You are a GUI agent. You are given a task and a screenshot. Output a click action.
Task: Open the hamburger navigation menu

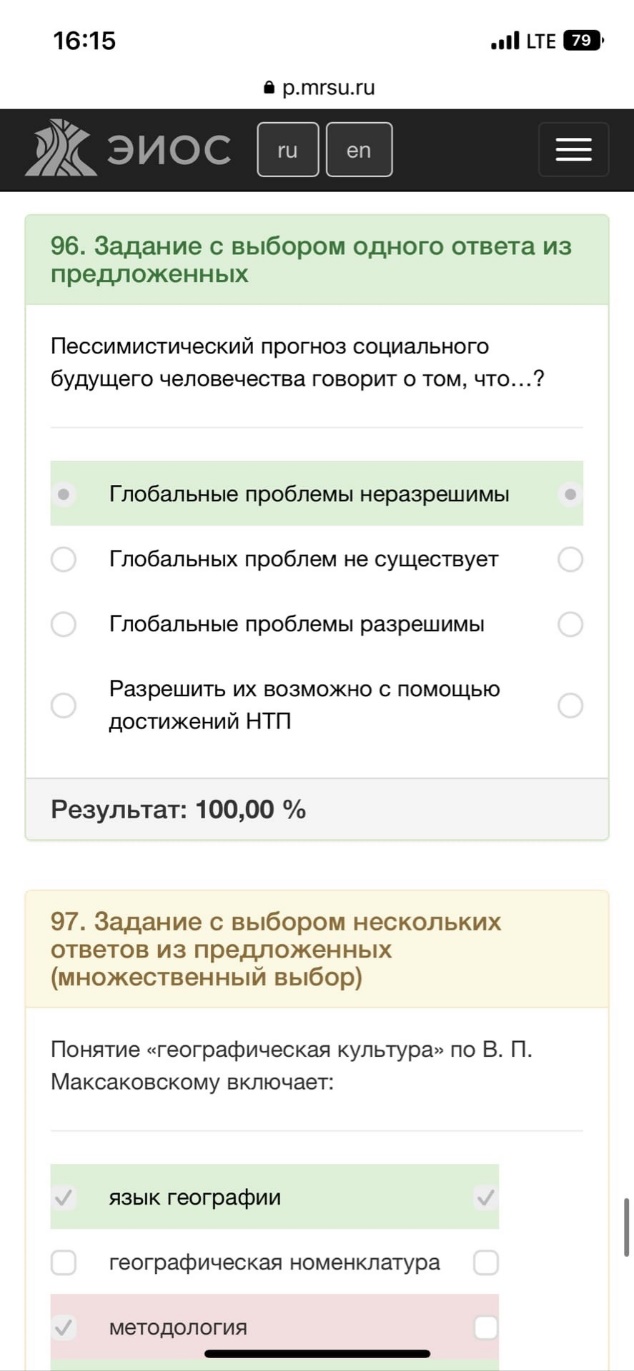click(573, 150)
